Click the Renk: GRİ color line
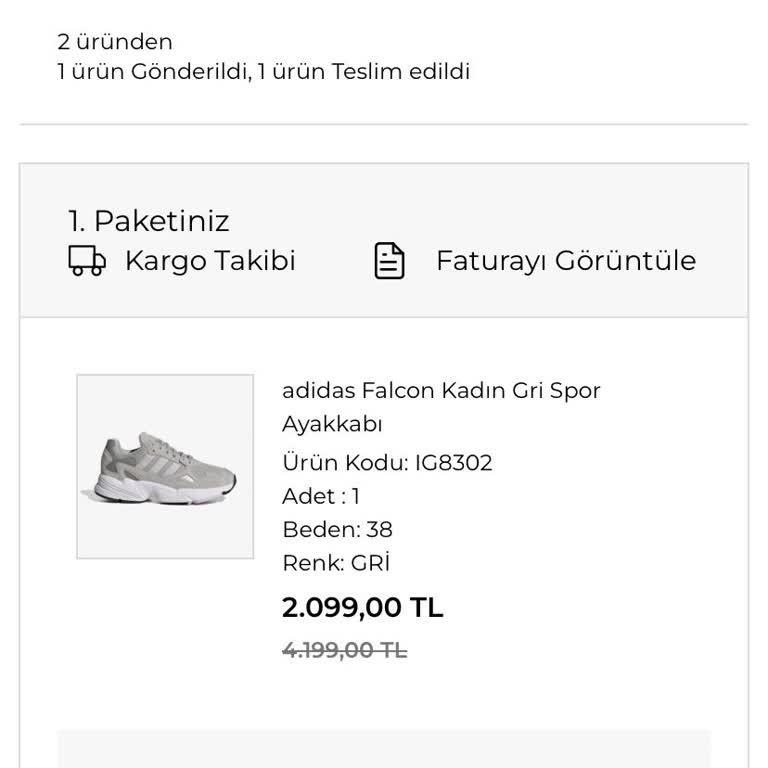 coord(336,562)
